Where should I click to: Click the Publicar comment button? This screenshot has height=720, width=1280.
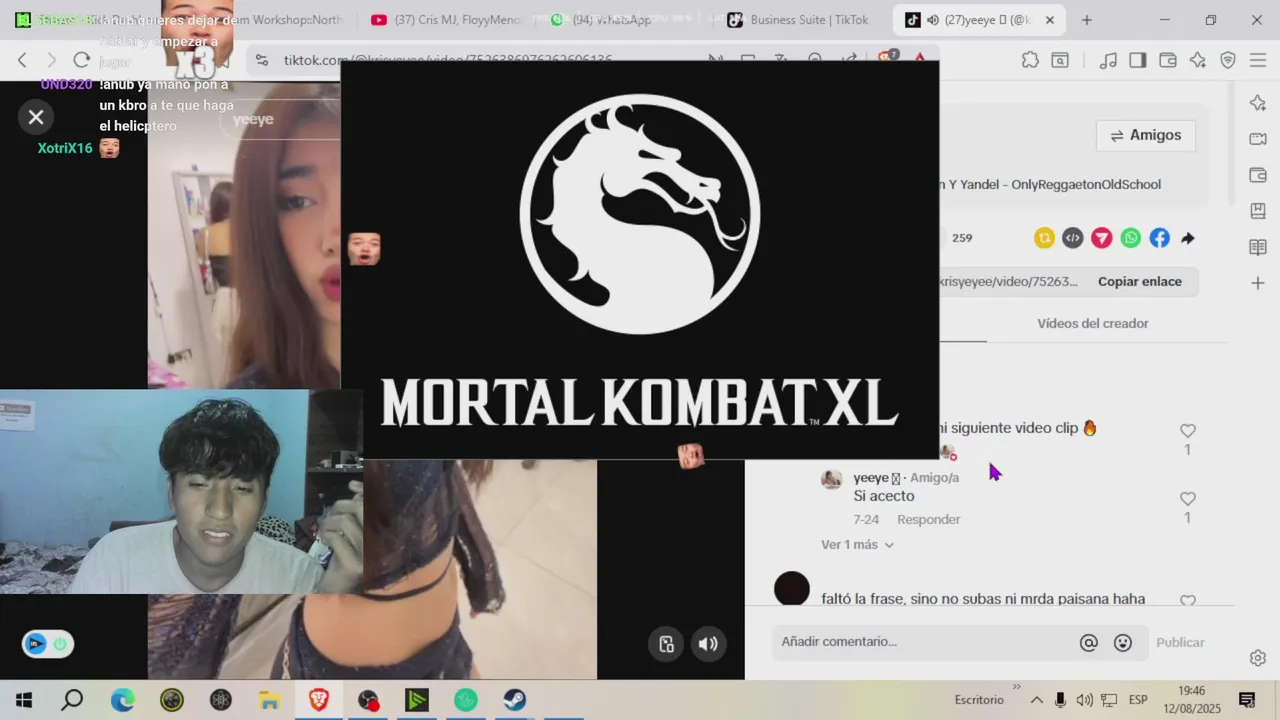click(x=1180, y=643)
